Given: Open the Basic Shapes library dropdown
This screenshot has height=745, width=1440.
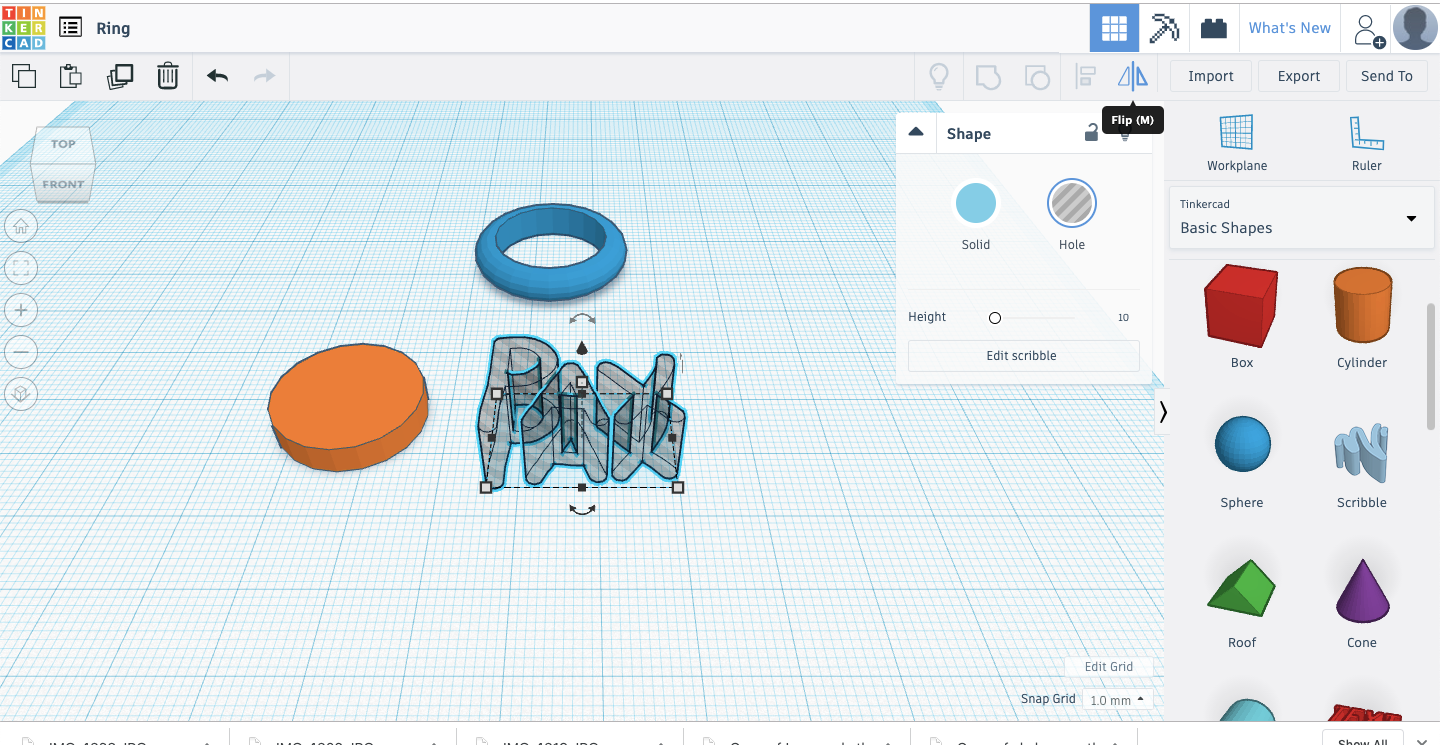Looking at the screenshot, I should click(x=1300, y=218).
